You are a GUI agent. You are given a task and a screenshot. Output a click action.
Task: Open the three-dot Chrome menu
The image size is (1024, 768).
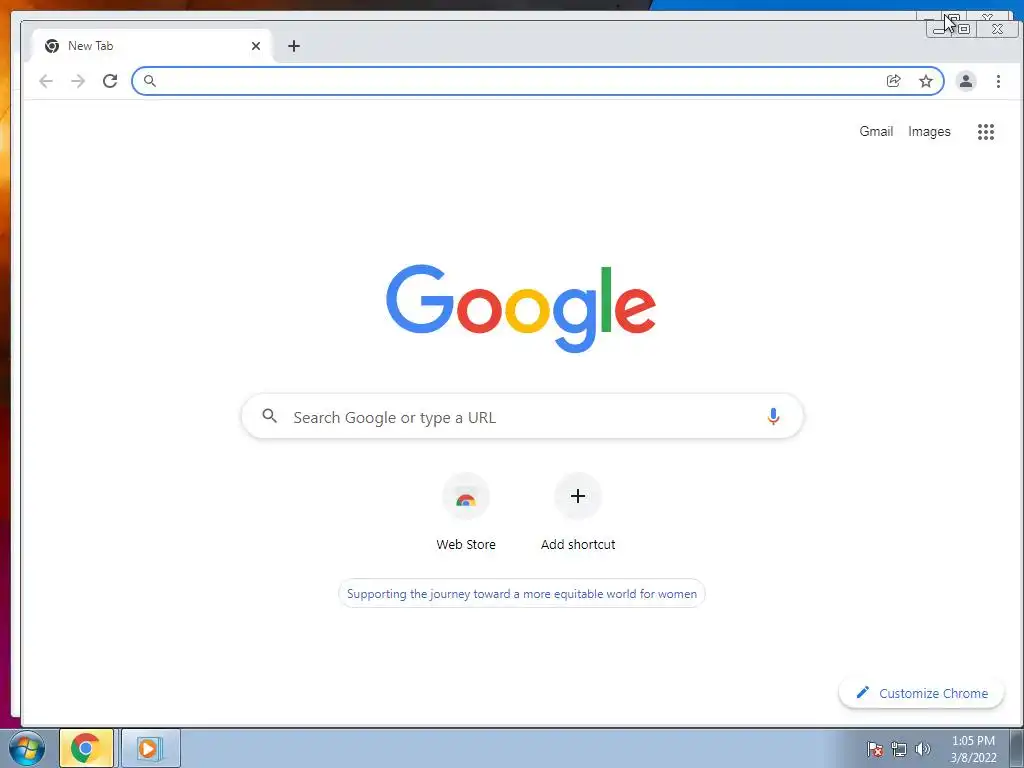pyautogui.click(x=998, y=81)
